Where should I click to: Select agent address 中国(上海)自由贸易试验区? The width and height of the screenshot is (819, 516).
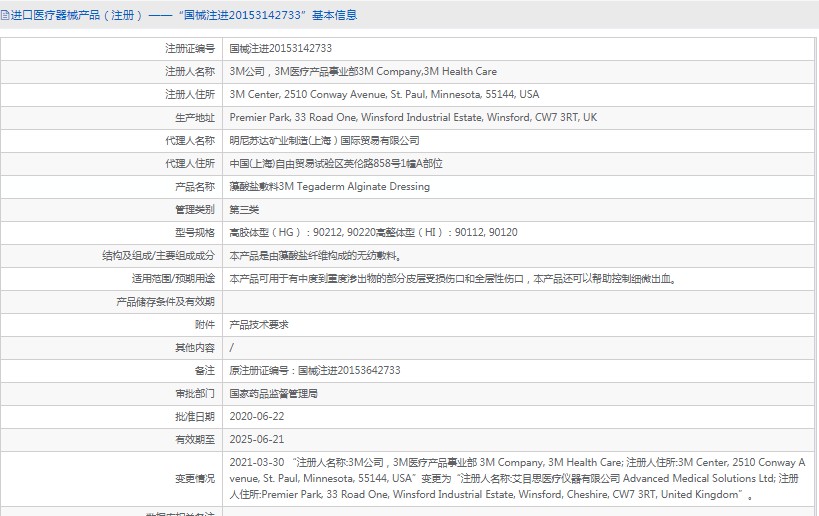[336, 163]
